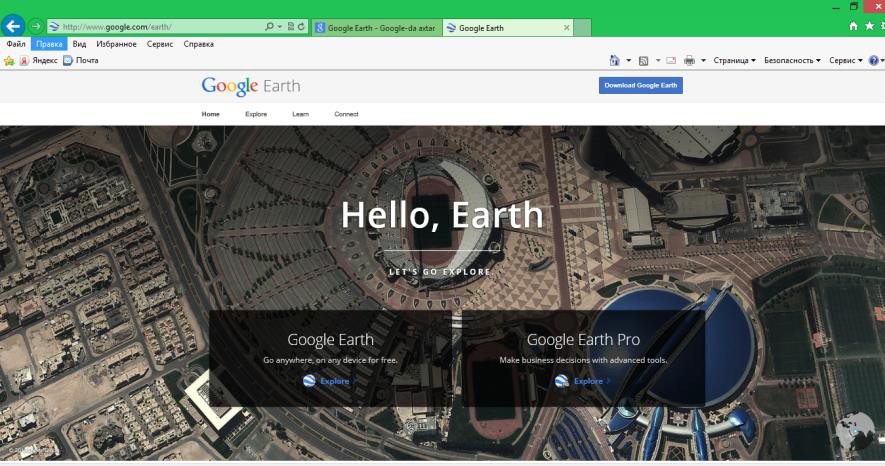Click the Google Earth logo
Image resolution: width=885 pixels, height=466 pixels.
[251, 86]
